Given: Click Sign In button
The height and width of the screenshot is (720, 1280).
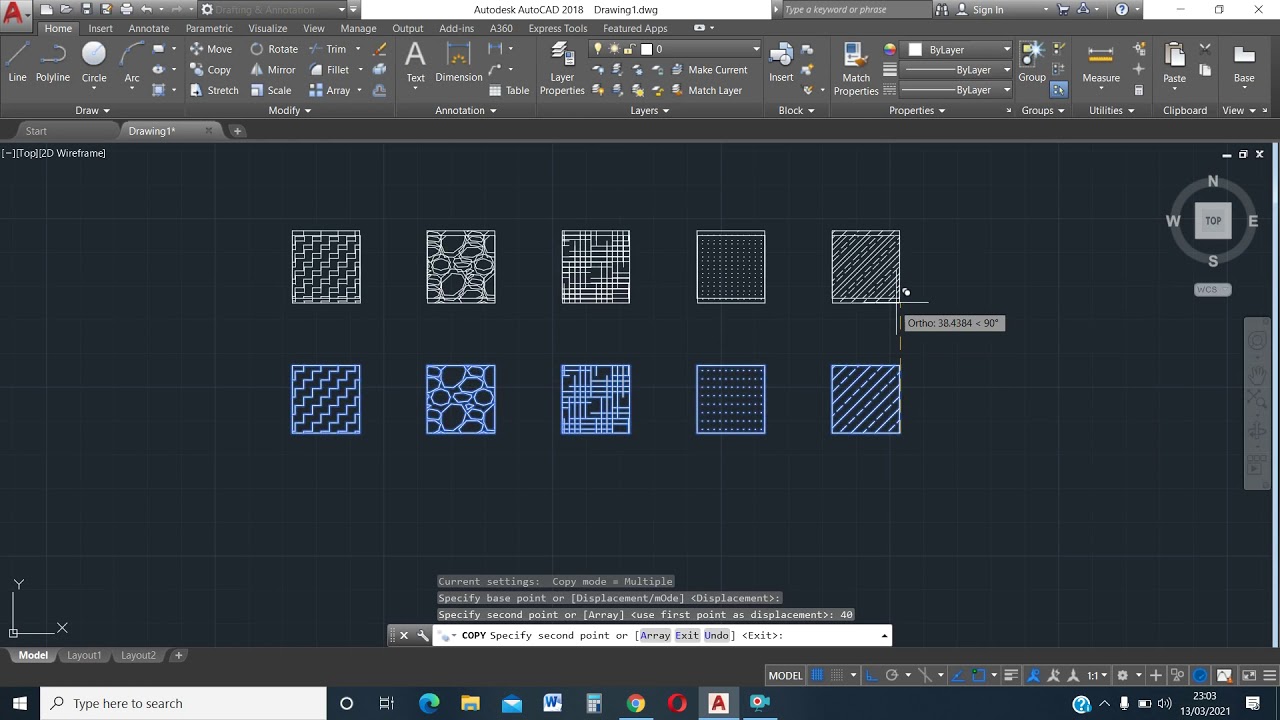Looking at the screenshot, I should (x=987, y=9).
